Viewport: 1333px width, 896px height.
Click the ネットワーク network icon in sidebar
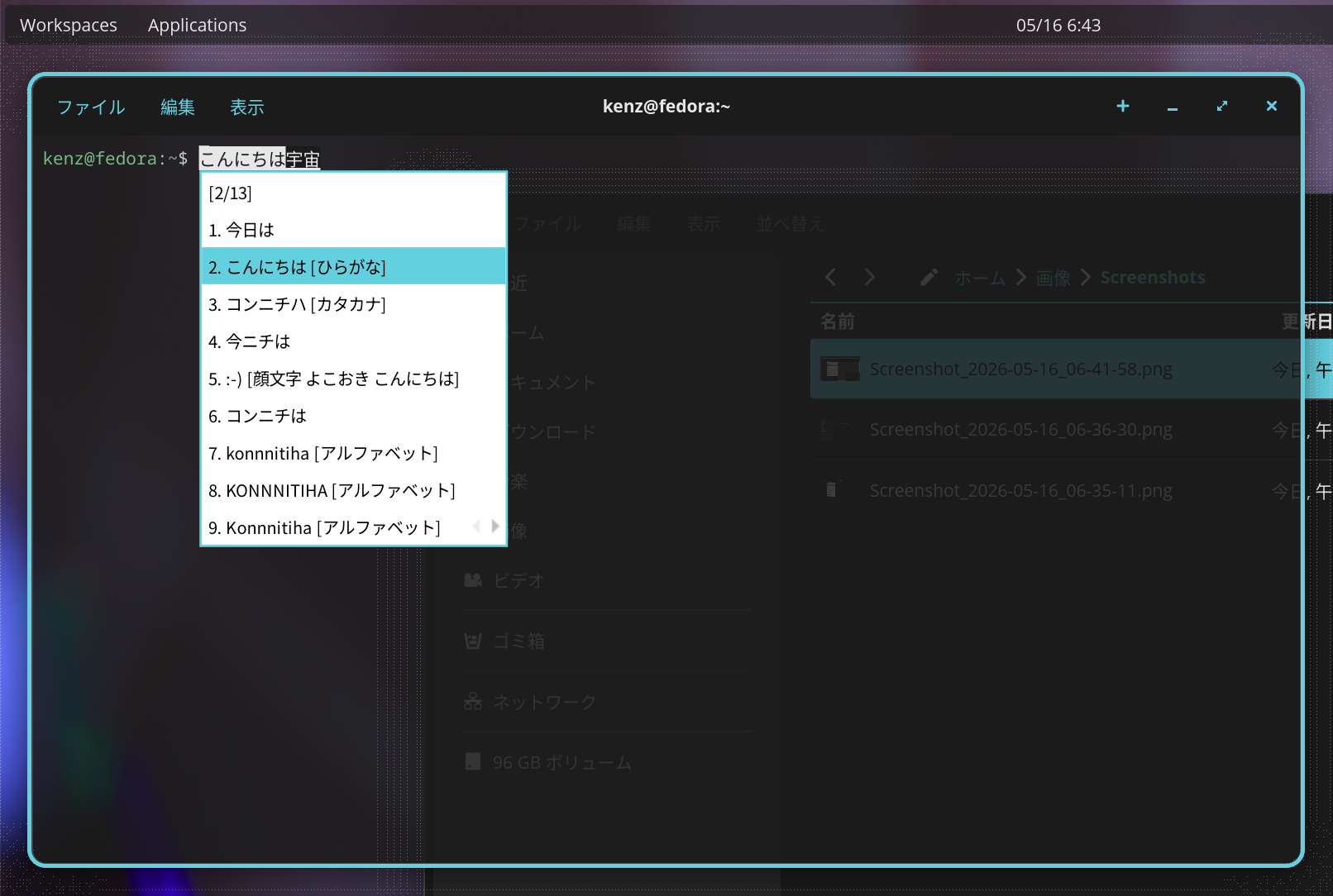473,702
